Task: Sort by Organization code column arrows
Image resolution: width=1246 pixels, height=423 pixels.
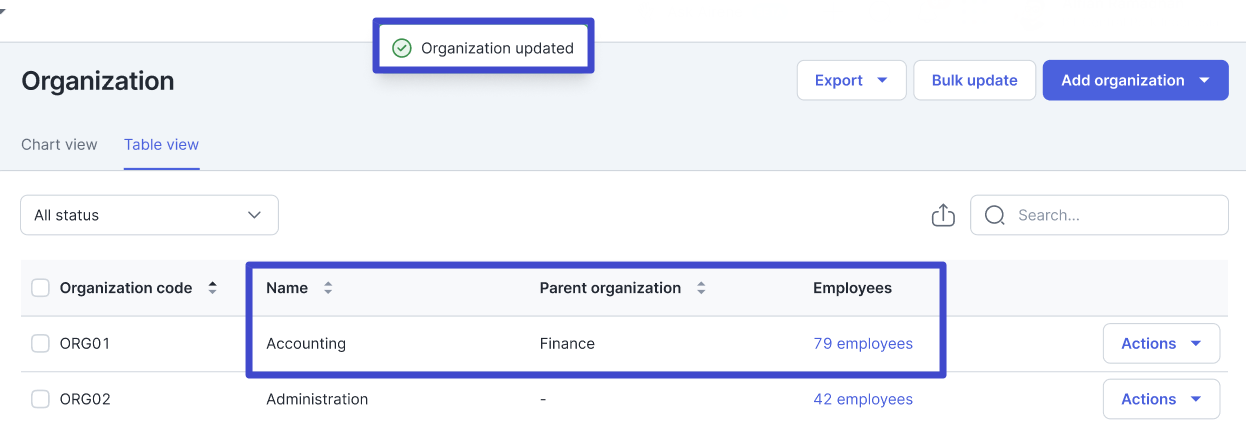Action: click(x=212, y=288)
